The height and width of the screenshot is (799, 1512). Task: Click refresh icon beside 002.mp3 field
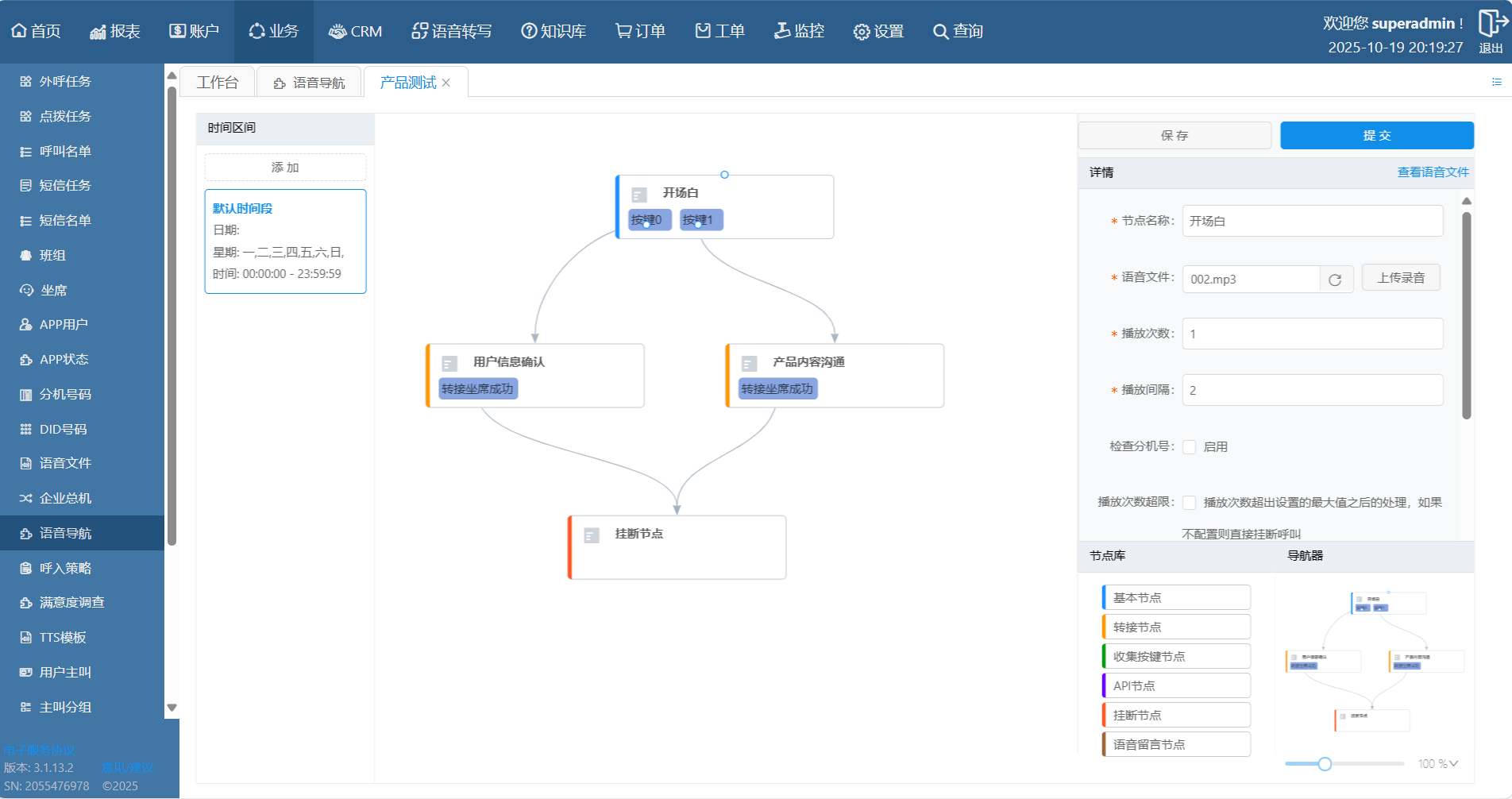pos(1335,280)
